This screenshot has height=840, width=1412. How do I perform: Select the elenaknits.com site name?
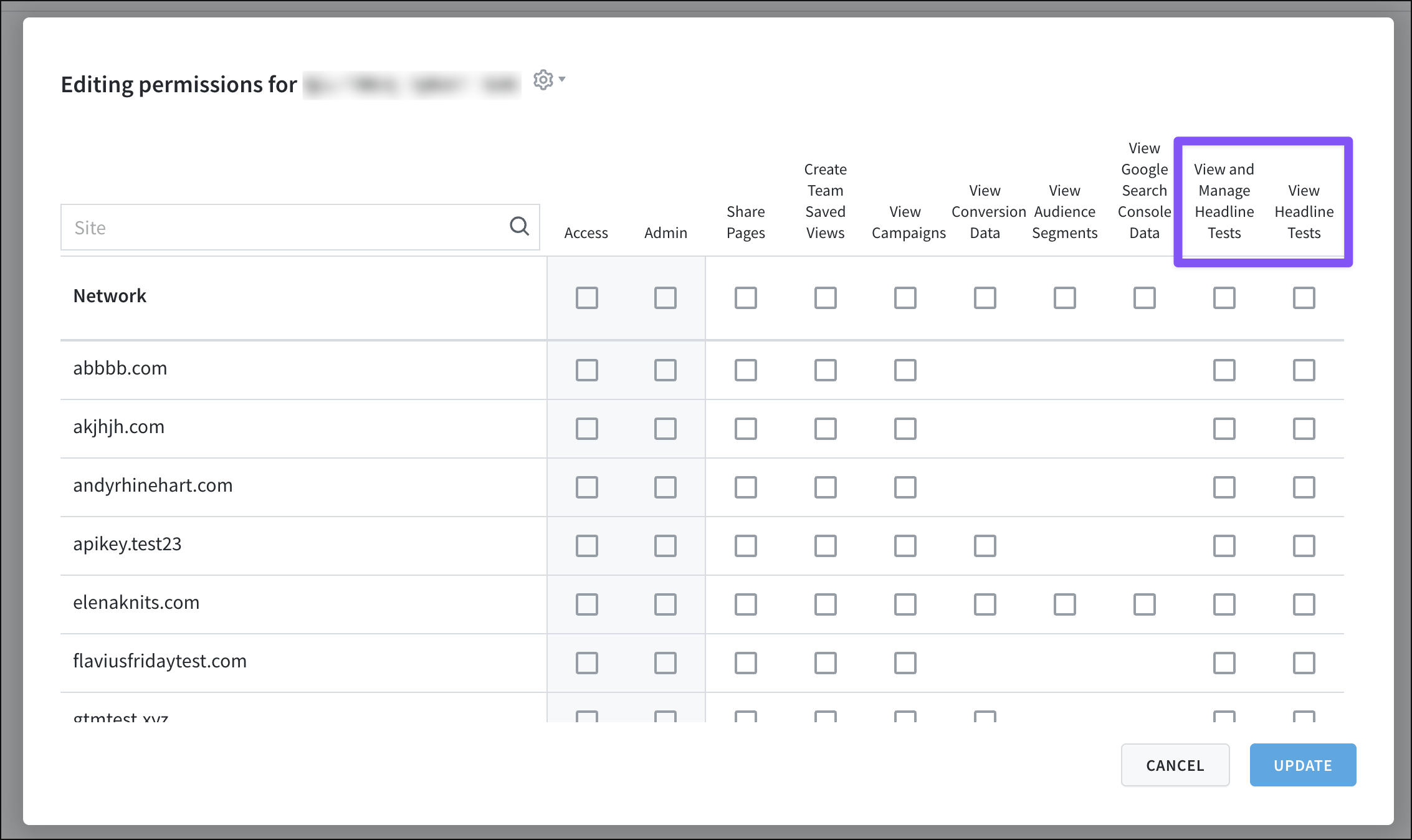coord(136,603)
